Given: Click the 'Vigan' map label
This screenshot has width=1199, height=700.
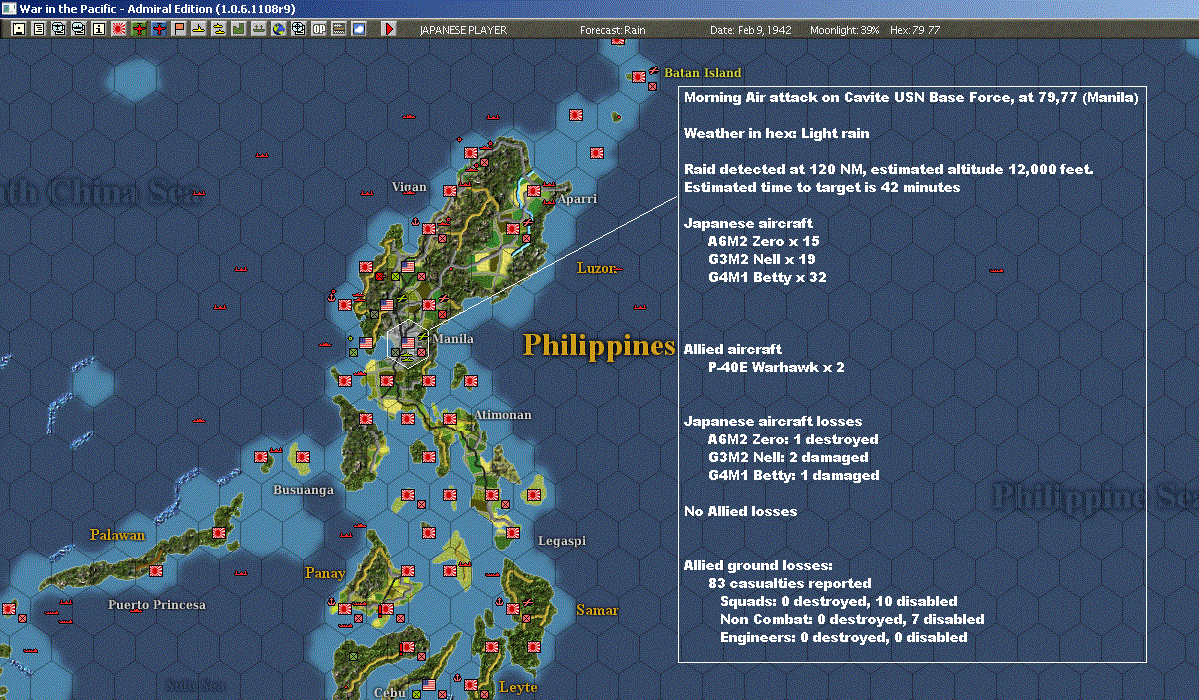Looking at the screenshot, I should tap(409, 187).
